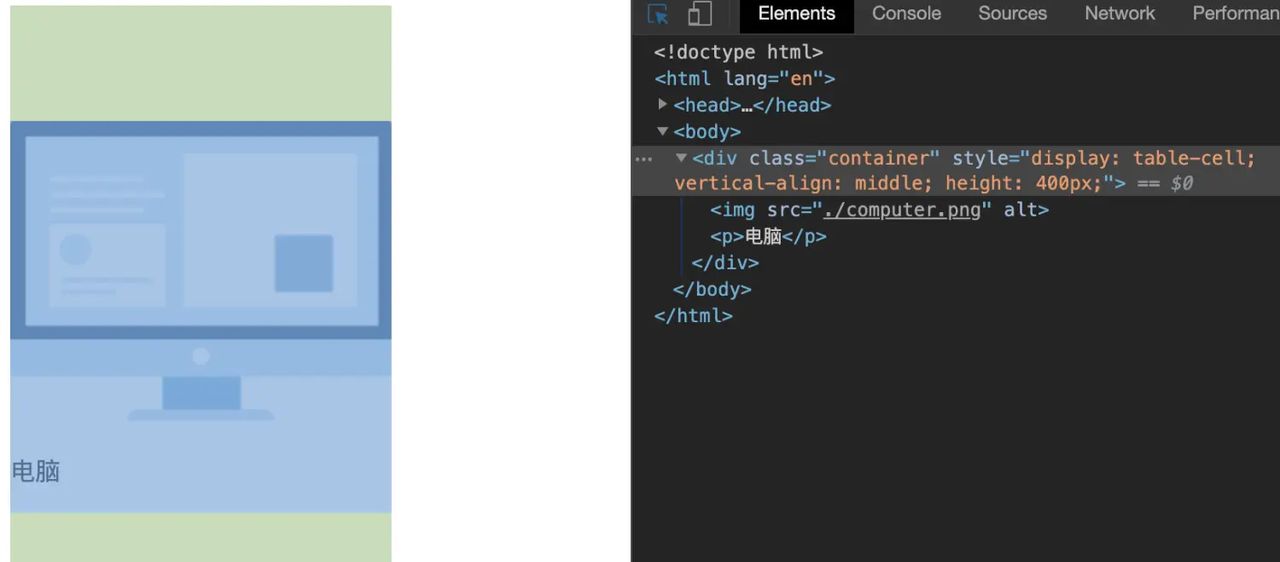The width and height of the screenshot is (1280, 562).
Task: Collapse the div container node arrow
Action: (681, 158)
